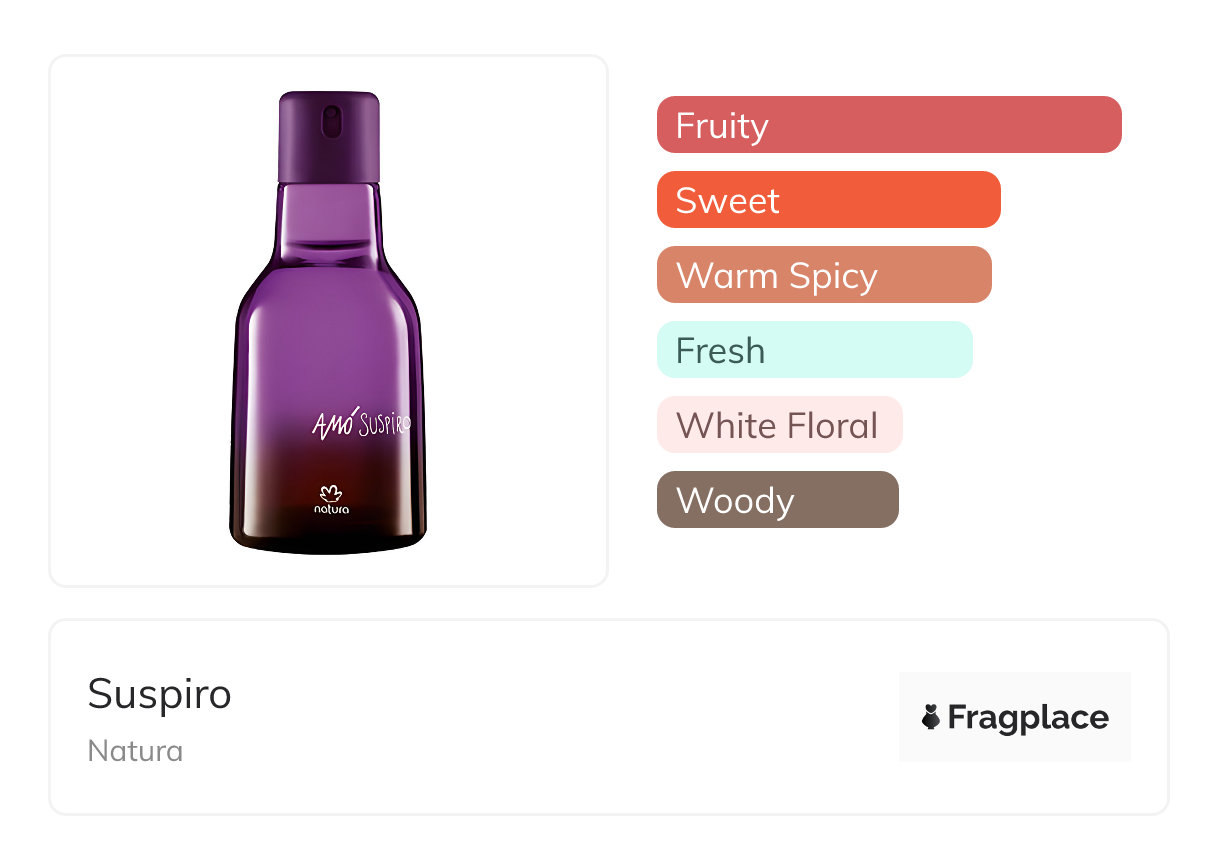
Task: Click the Natura brand name below the title
Action: click(135, 751)
